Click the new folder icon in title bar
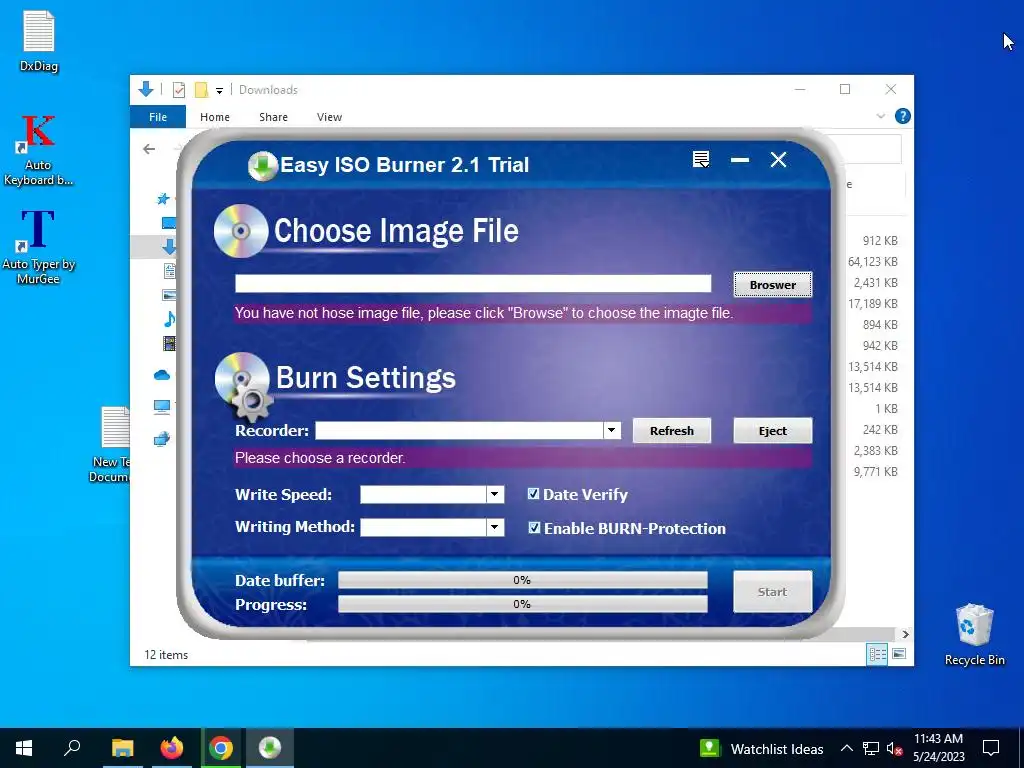 point(201,90)
